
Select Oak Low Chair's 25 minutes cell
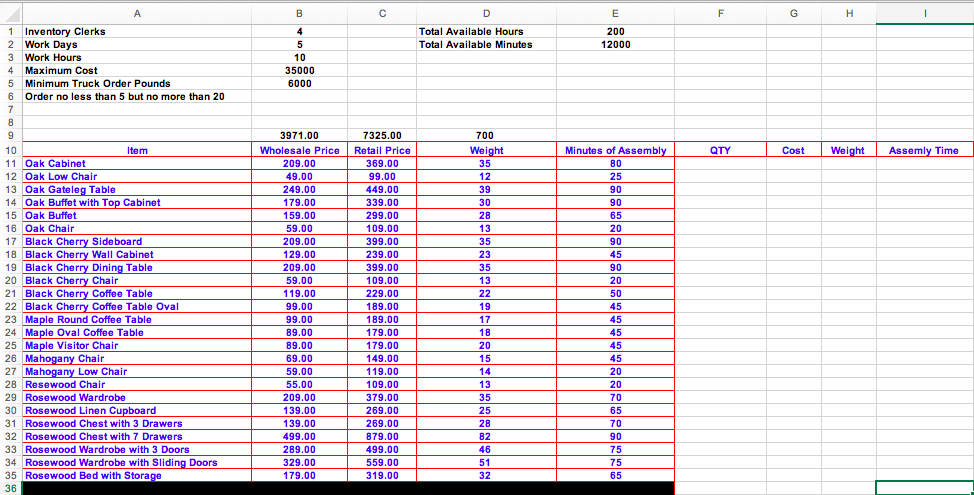coord(616,176)
